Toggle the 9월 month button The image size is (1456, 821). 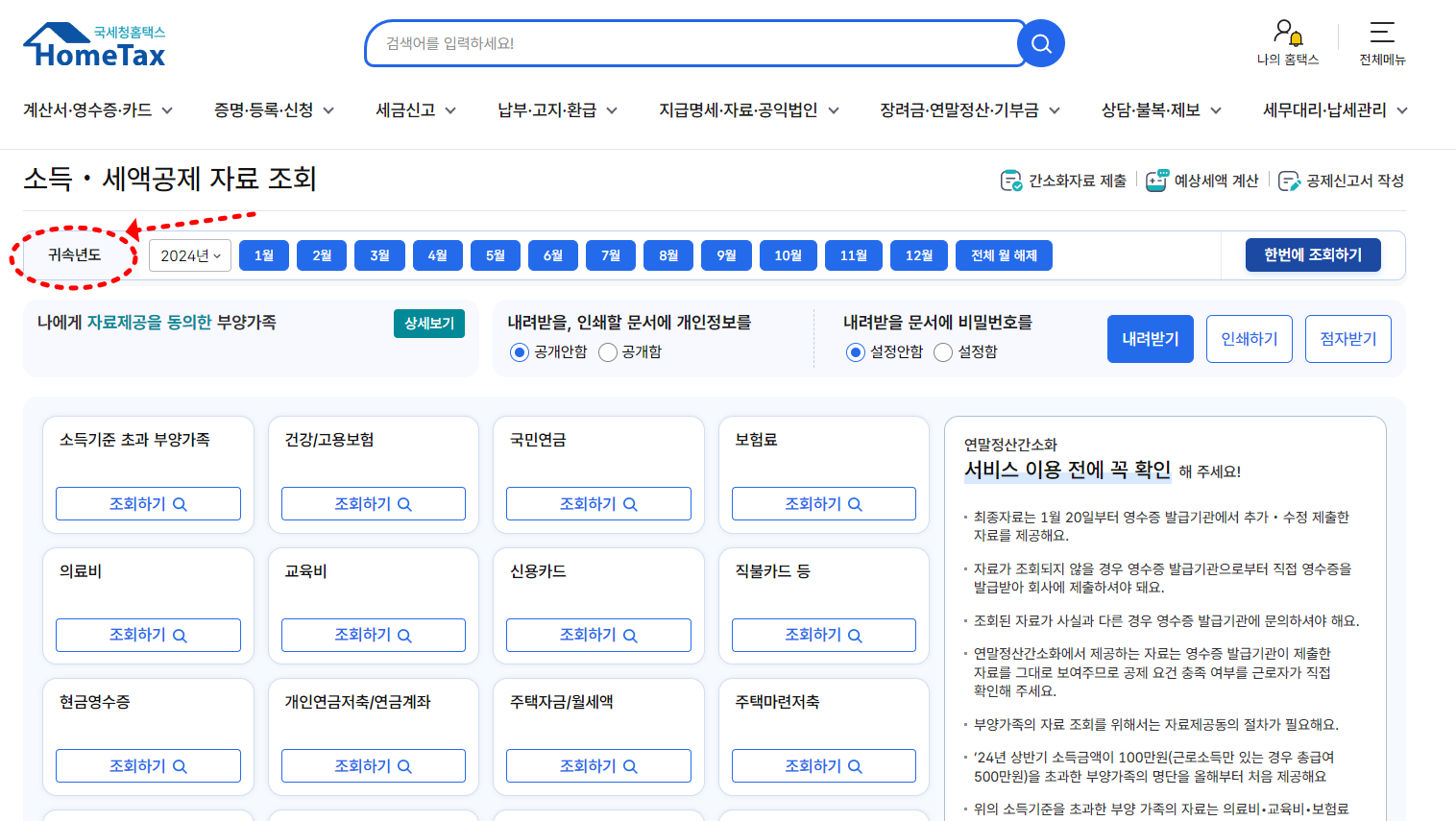[726, 255]
